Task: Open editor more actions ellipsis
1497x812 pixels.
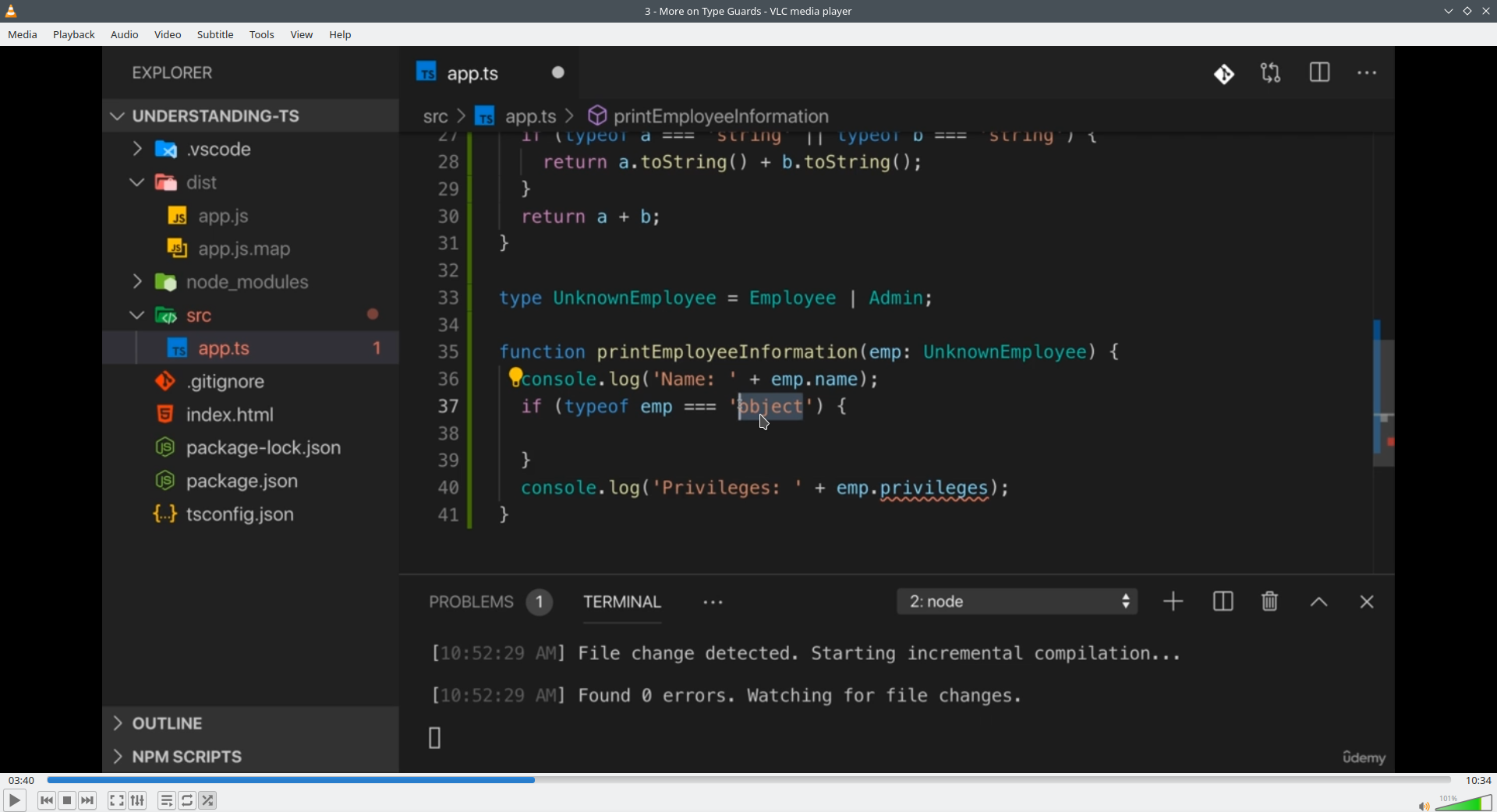Action: tap(1368, 73)
